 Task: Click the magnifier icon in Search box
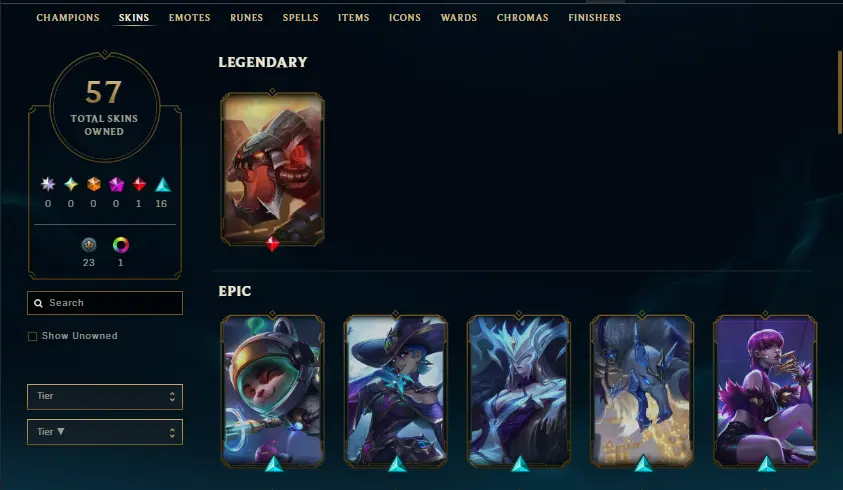[x=38, y=303]
